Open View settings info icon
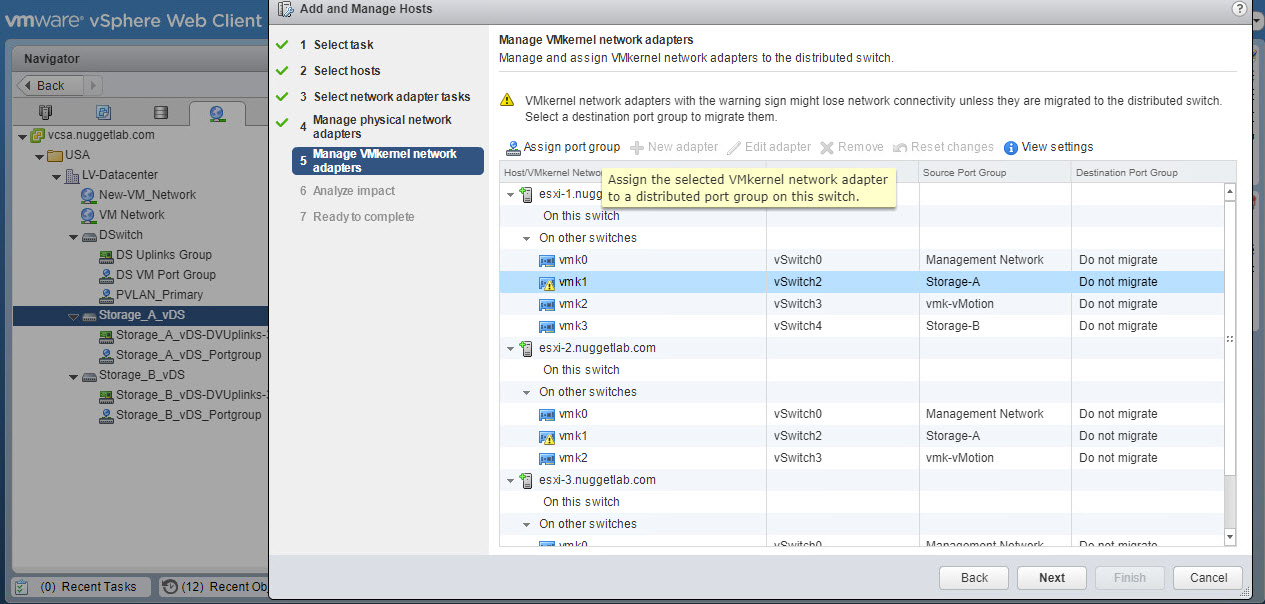Image resolution: width=1265 pixels, height=604 pixels. point(1011,148)
